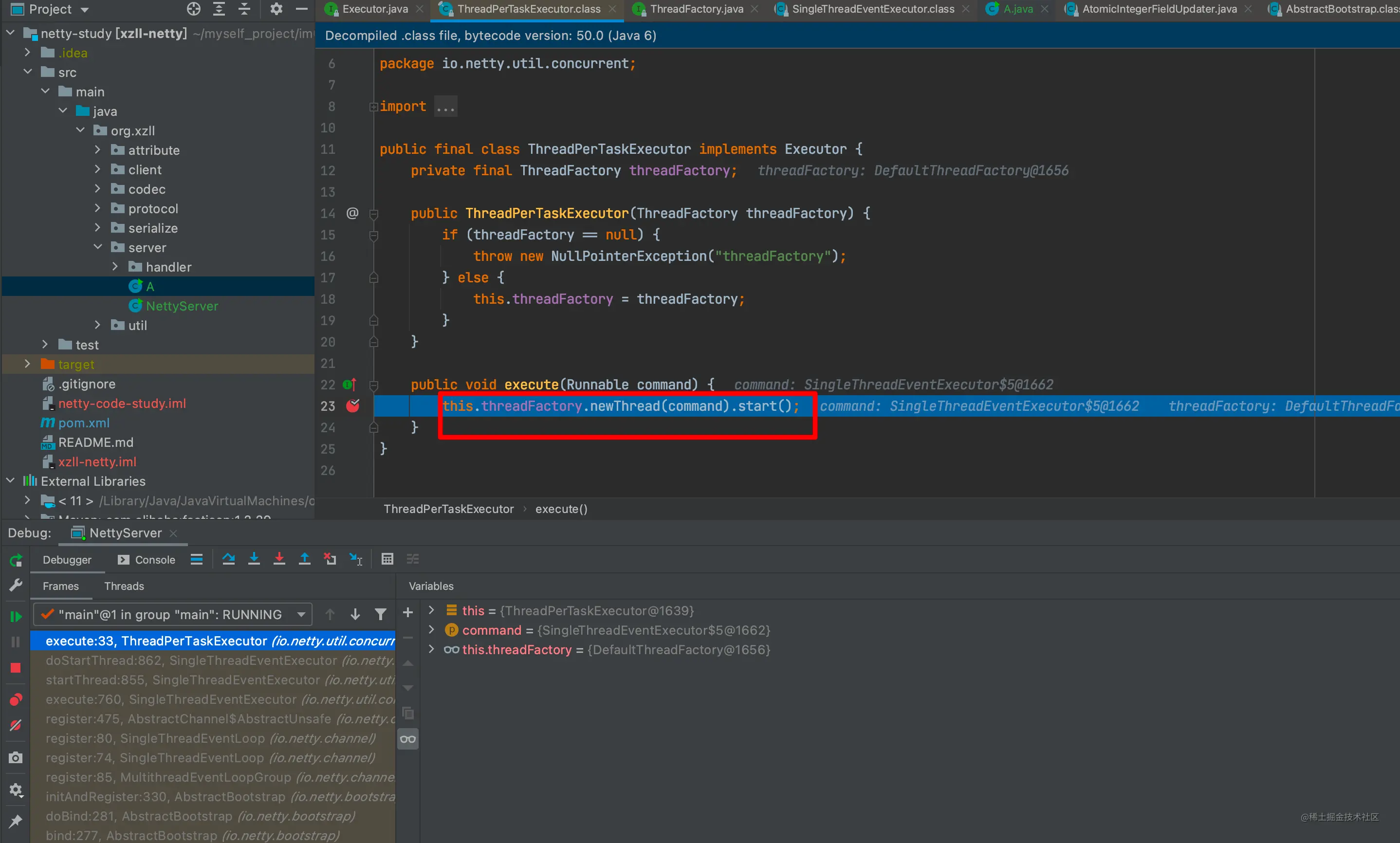Viewport: 1400px width, 843px height.
Task: Switch to Console tab
Action: pos(147,560)
